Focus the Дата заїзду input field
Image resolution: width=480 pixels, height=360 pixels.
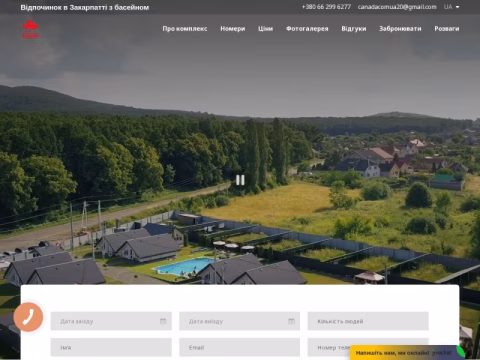coord(111,321)
